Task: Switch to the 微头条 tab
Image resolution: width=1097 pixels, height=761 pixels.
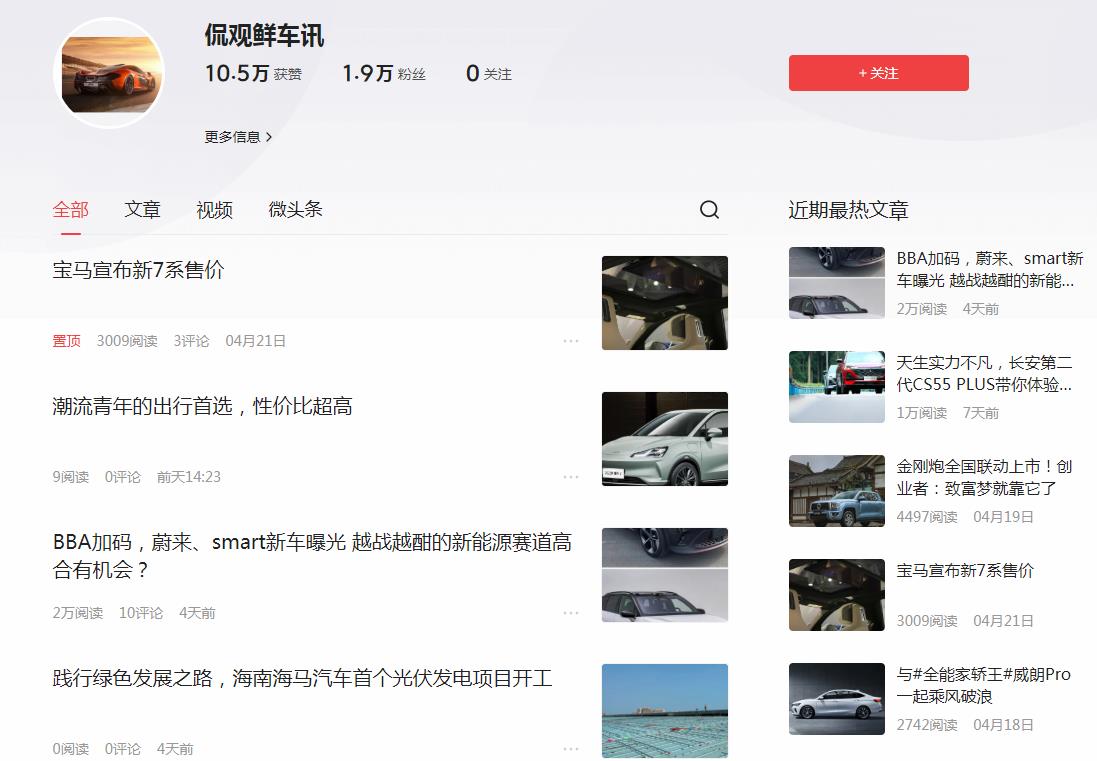Action: [x=295, y=210]
